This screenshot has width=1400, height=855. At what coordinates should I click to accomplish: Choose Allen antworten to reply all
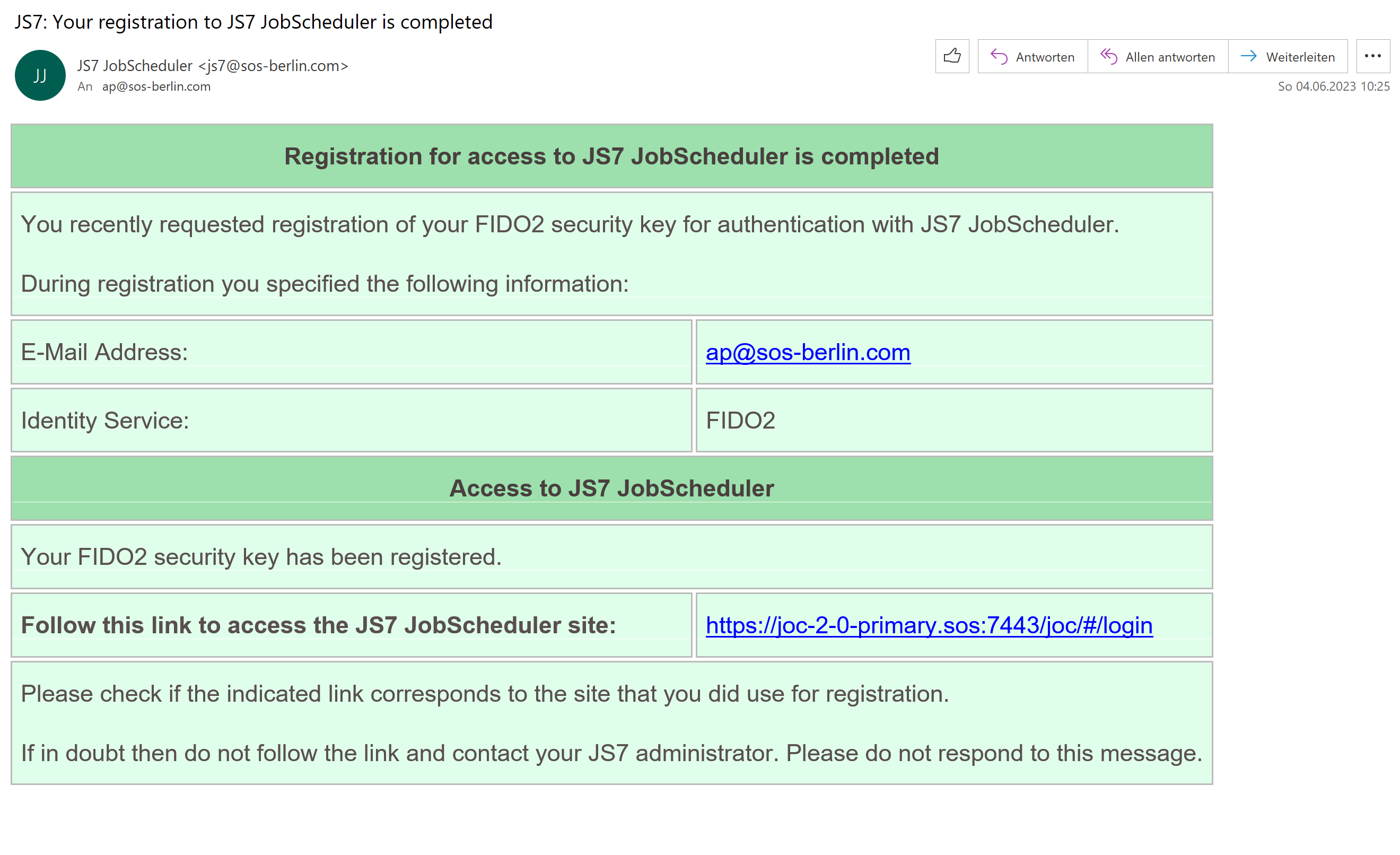(1157, 56)
